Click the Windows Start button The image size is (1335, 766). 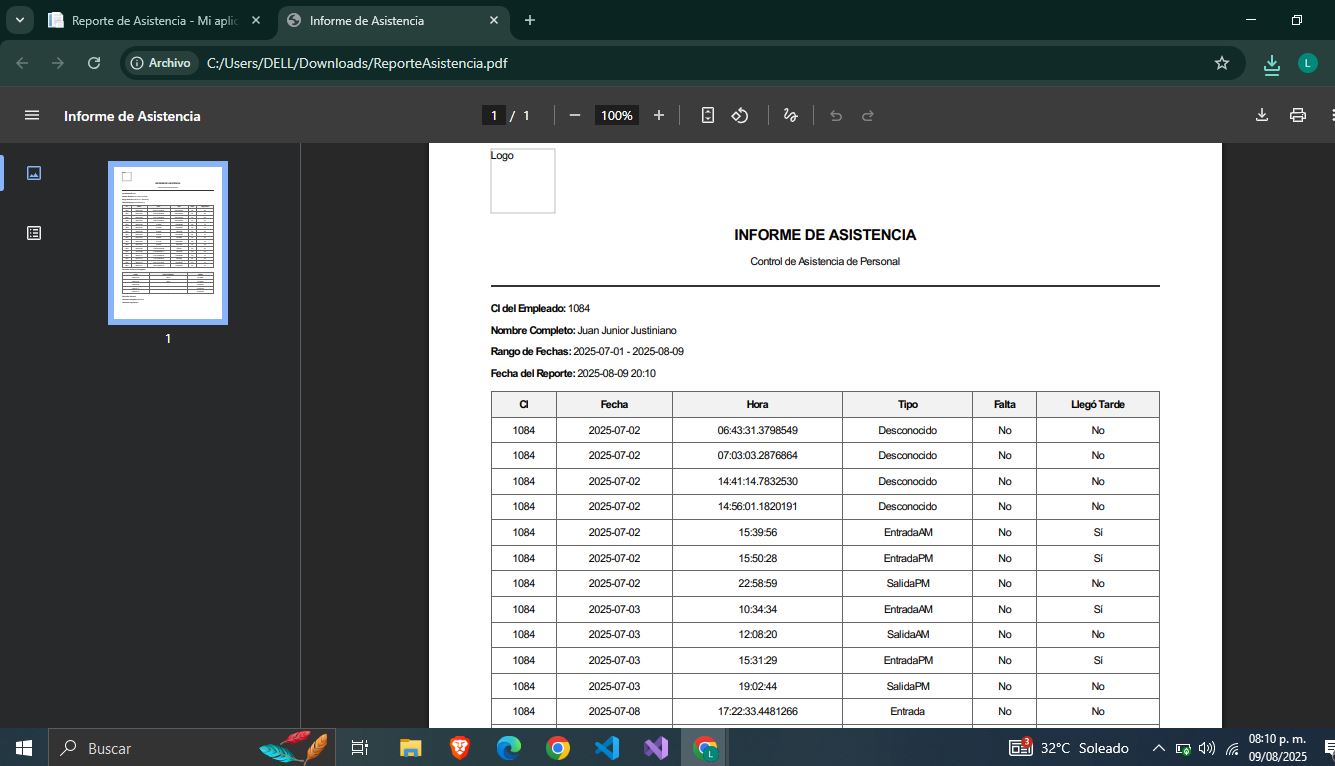24,748
